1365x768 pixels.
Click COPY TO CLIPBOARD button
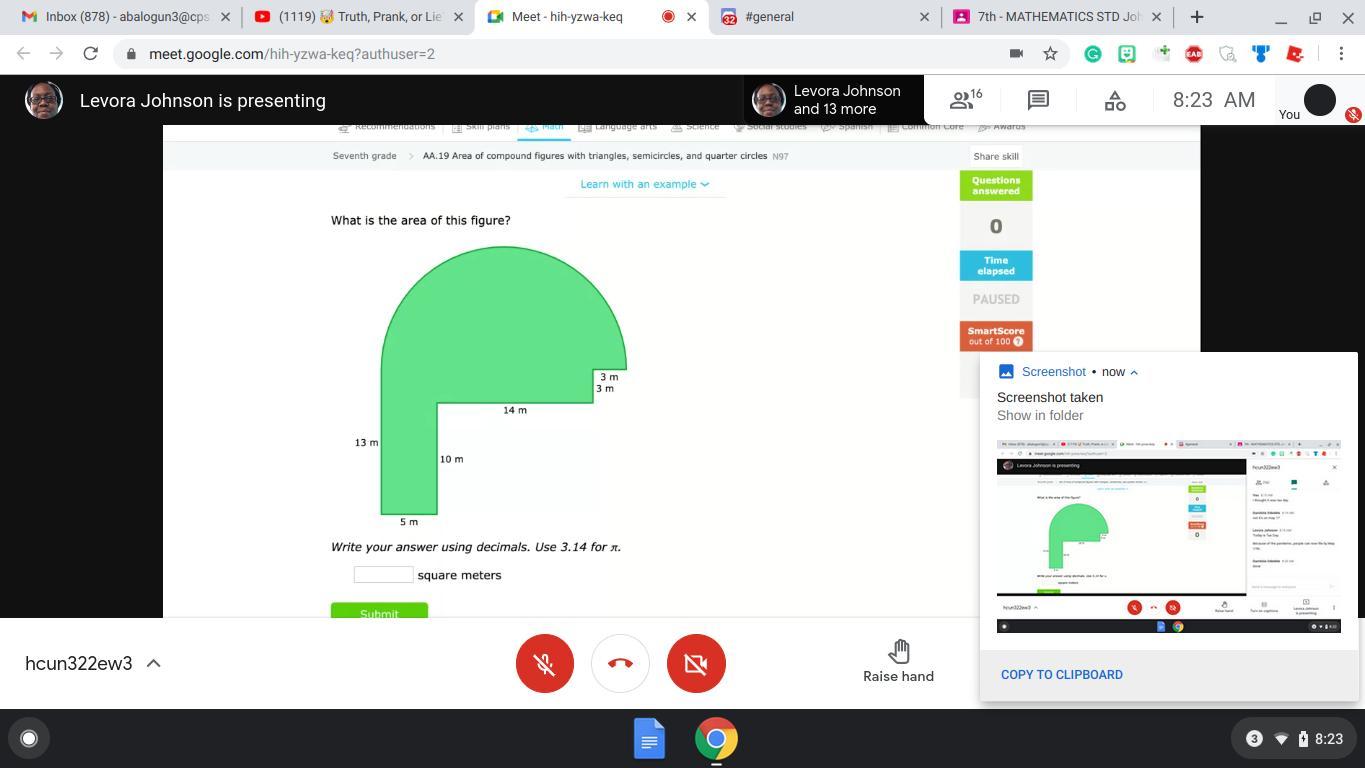[x=1061, y=675]
